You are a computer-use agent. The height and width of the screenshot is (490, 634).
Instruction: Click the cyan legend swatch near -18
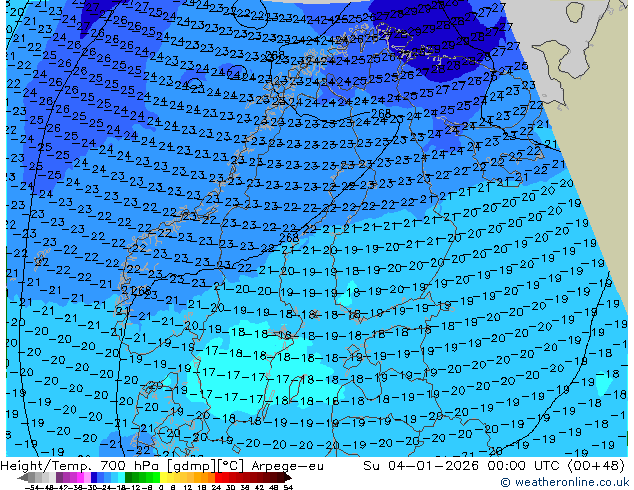click(122, 477)
